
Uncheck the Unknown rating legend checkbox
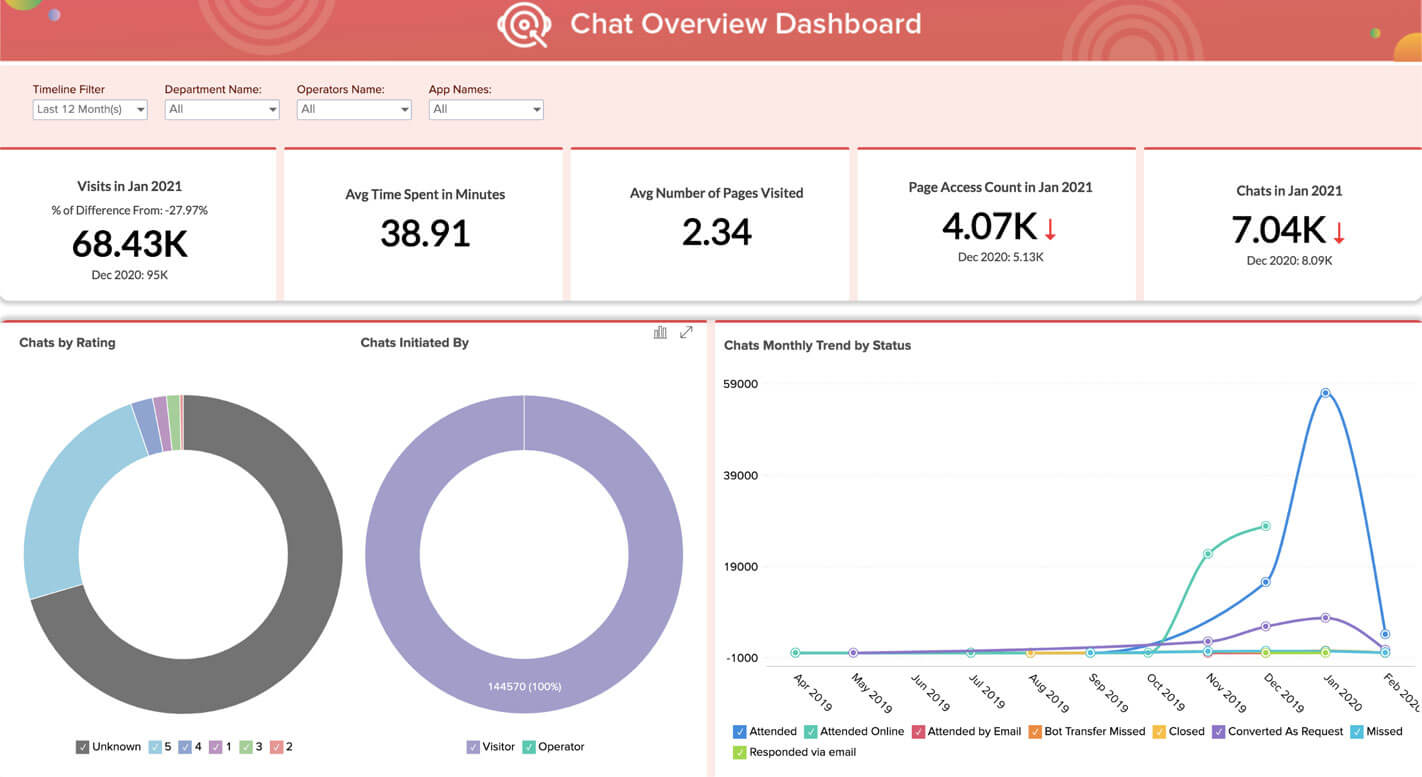[82, 747]
